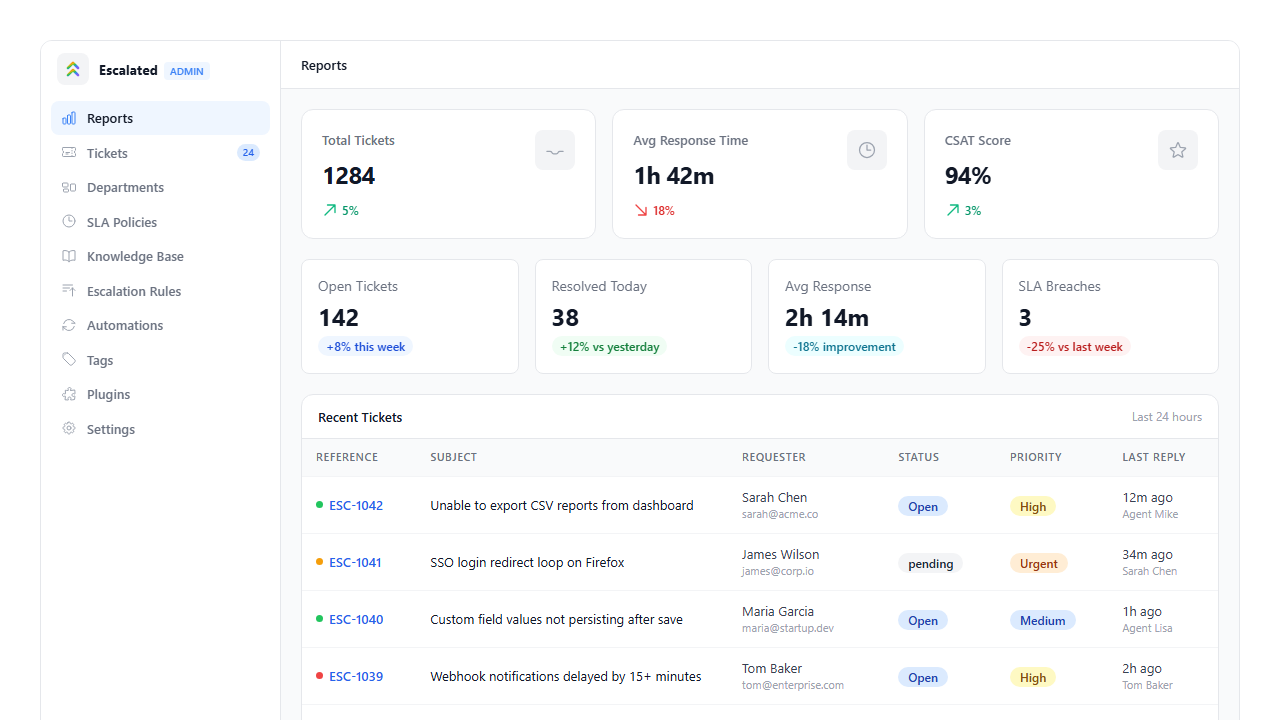This screenshot has width=1280, height=720.
Task: Click the Escalated logo icon
Action: (x=73, y=69)
